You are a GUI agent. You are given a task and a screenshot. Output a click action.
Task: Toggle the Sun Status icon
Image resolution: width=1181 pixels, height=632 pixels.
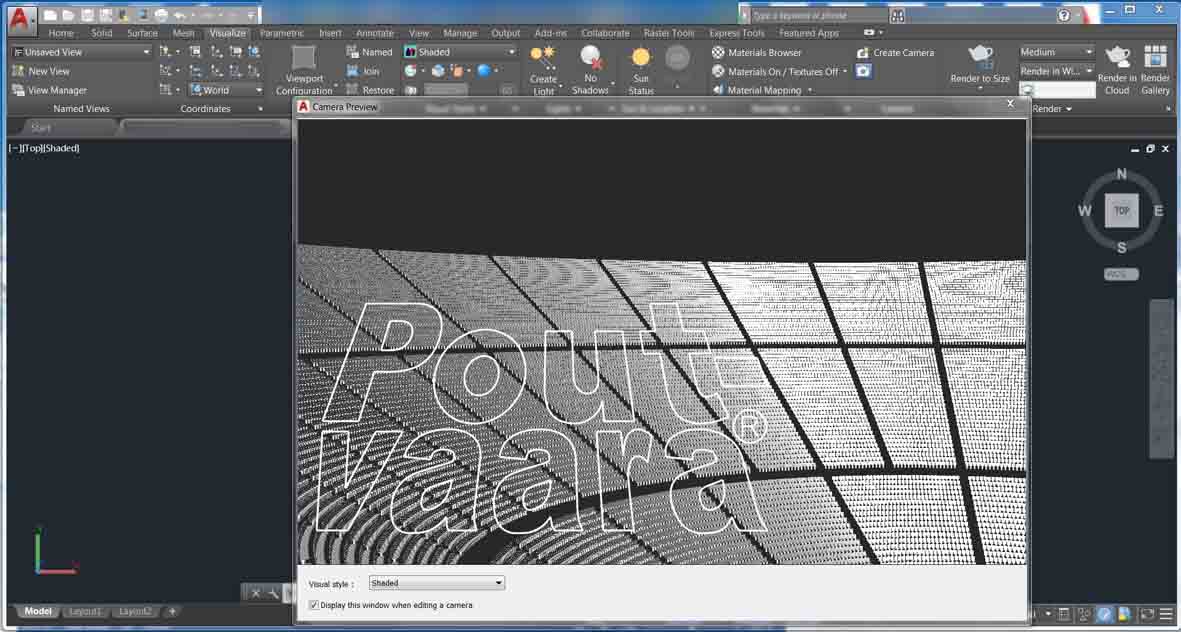click(641, 57)
